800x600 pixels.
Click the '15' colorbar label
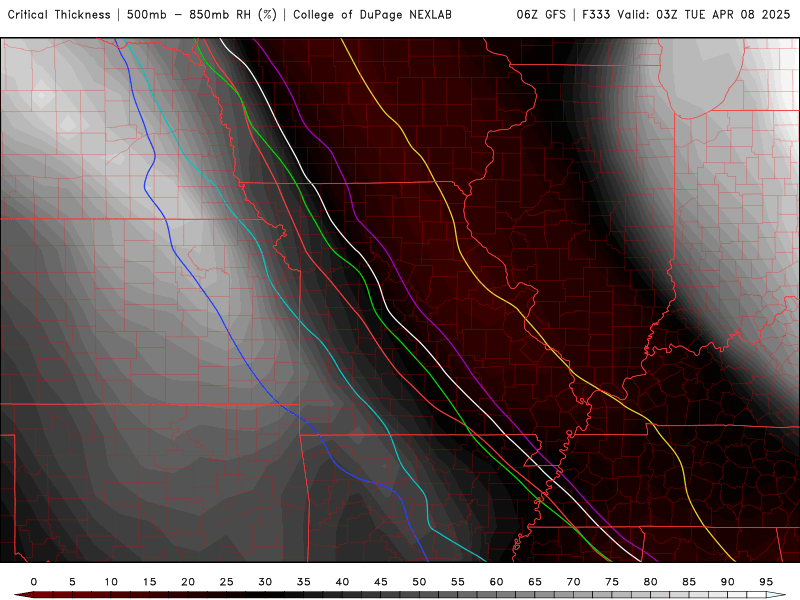pyautogui.click(x=149, y=582)
